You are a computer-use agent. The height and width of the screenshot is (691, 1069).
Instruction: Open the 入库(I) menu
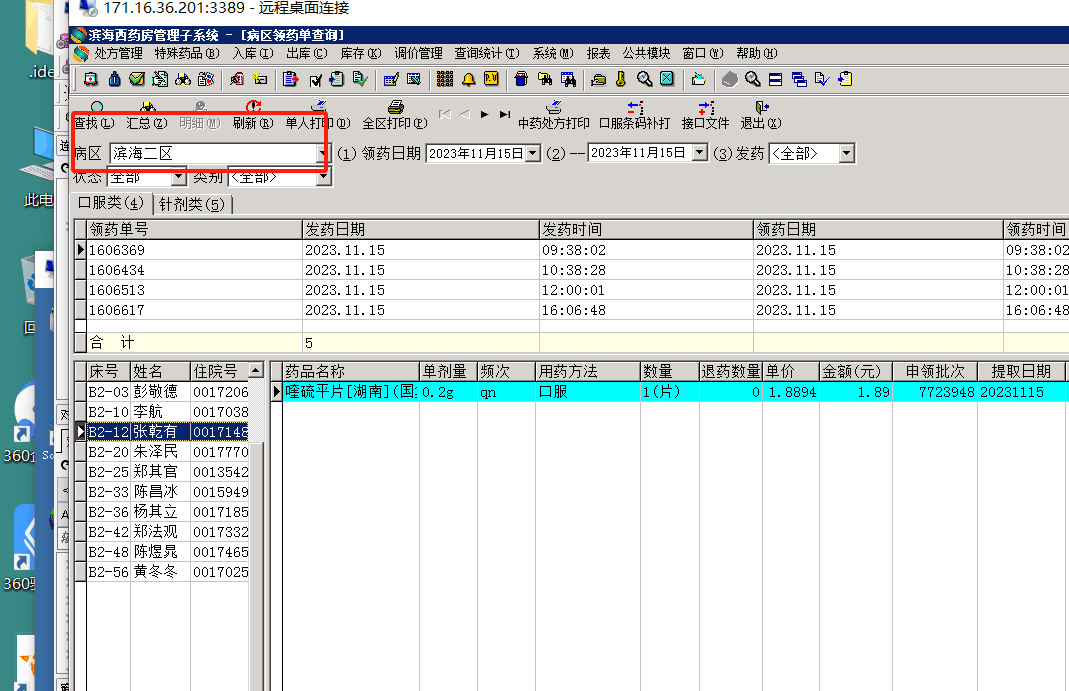click(x=253, y=53)
